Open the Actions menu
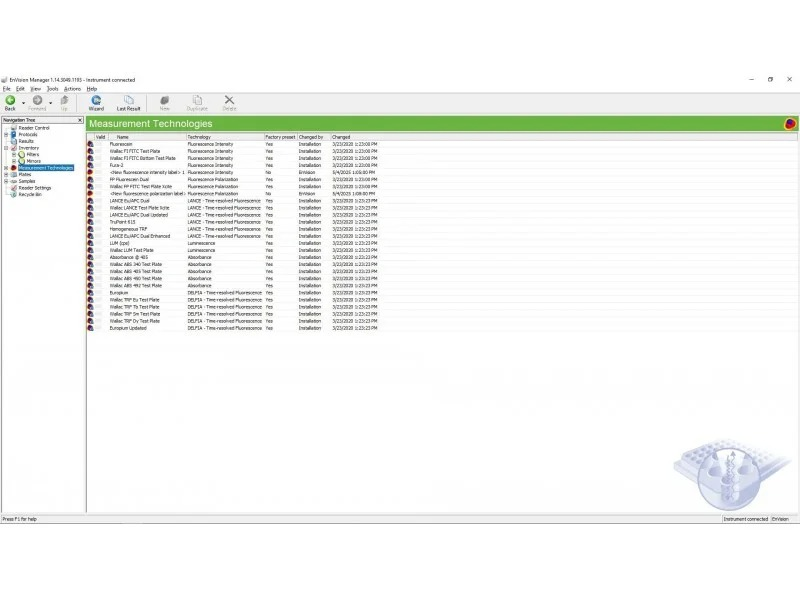The height and width of the screenshot is (600, 800). coord(72,88)
